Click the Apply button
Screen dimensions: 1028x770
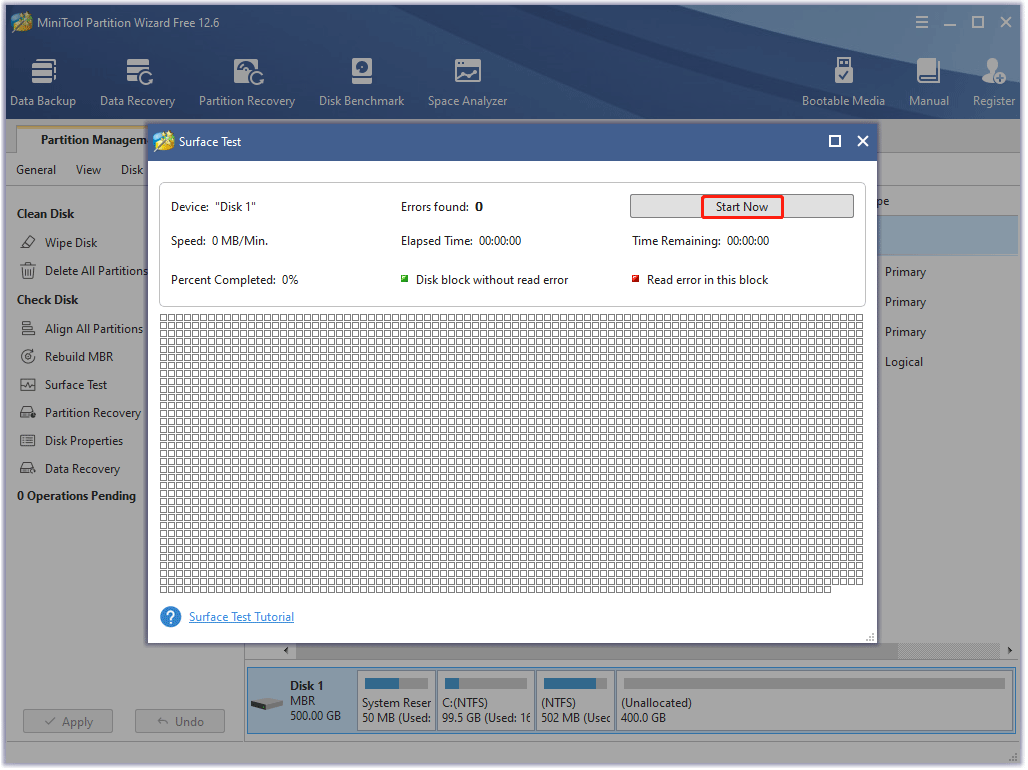coord(68,721)
